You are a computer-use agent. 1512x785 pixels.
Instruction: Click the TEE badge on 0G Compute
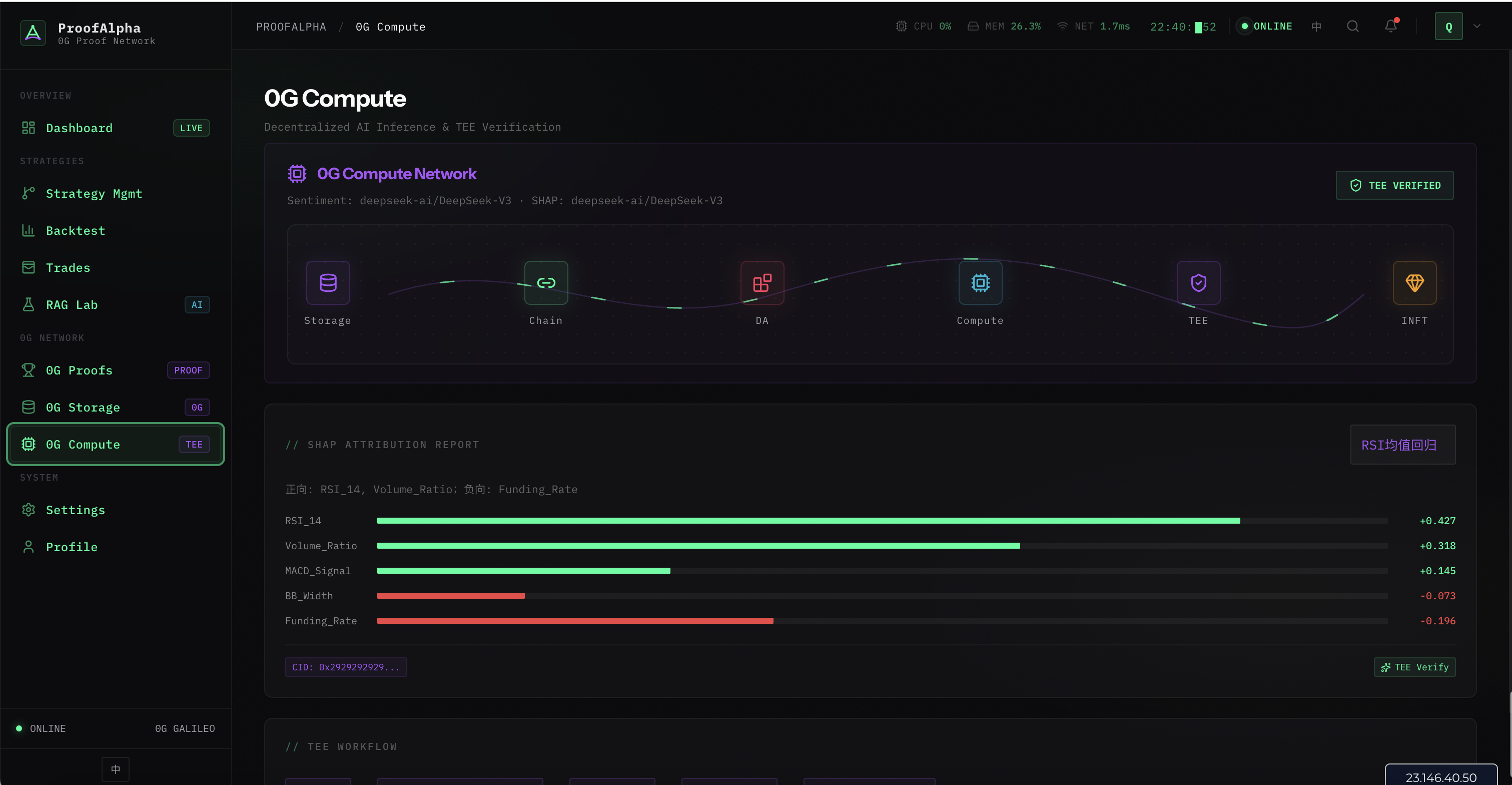coord(194,445)
